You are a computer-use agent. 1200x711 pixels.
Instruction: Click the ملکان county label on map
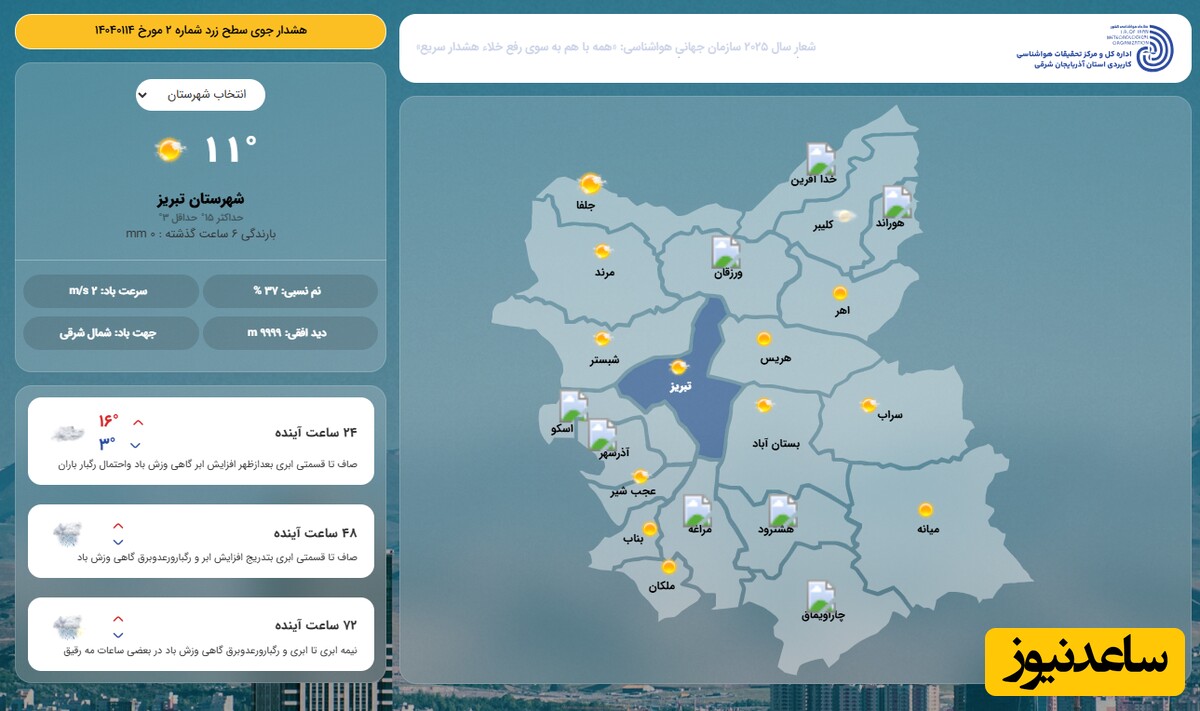pyautogui.click(x=662, y=586)
